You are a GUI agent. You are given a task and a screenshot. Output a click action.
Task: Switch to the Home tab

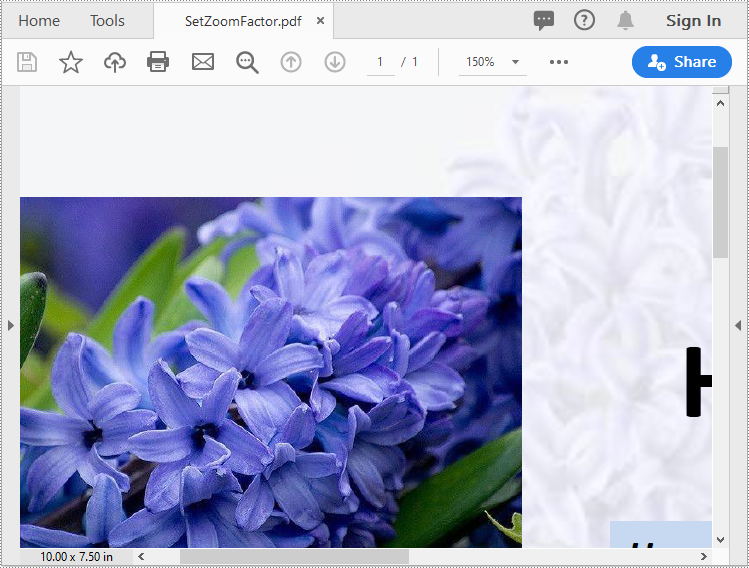39,21
